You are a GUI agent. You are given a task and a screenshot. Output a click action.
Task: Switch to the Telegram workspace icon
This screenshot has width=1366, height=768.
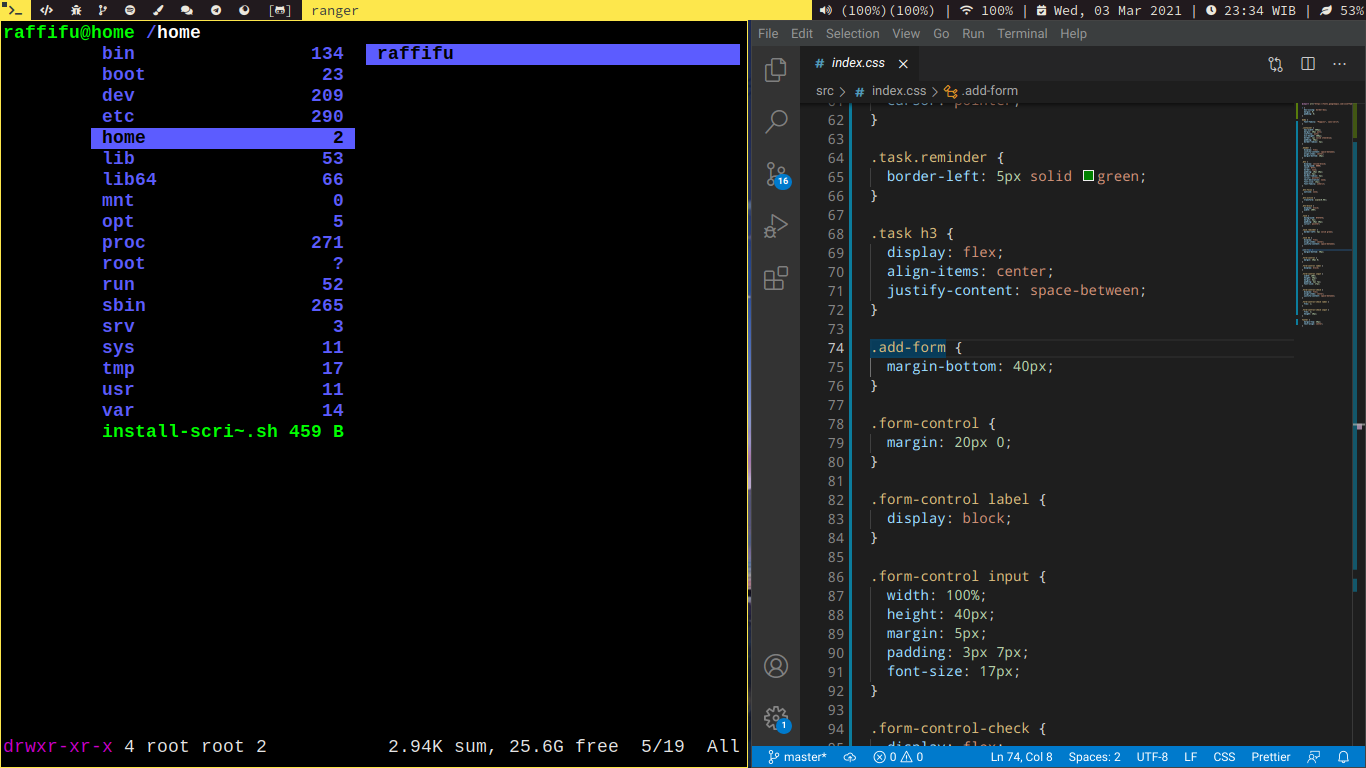(216, 10)
